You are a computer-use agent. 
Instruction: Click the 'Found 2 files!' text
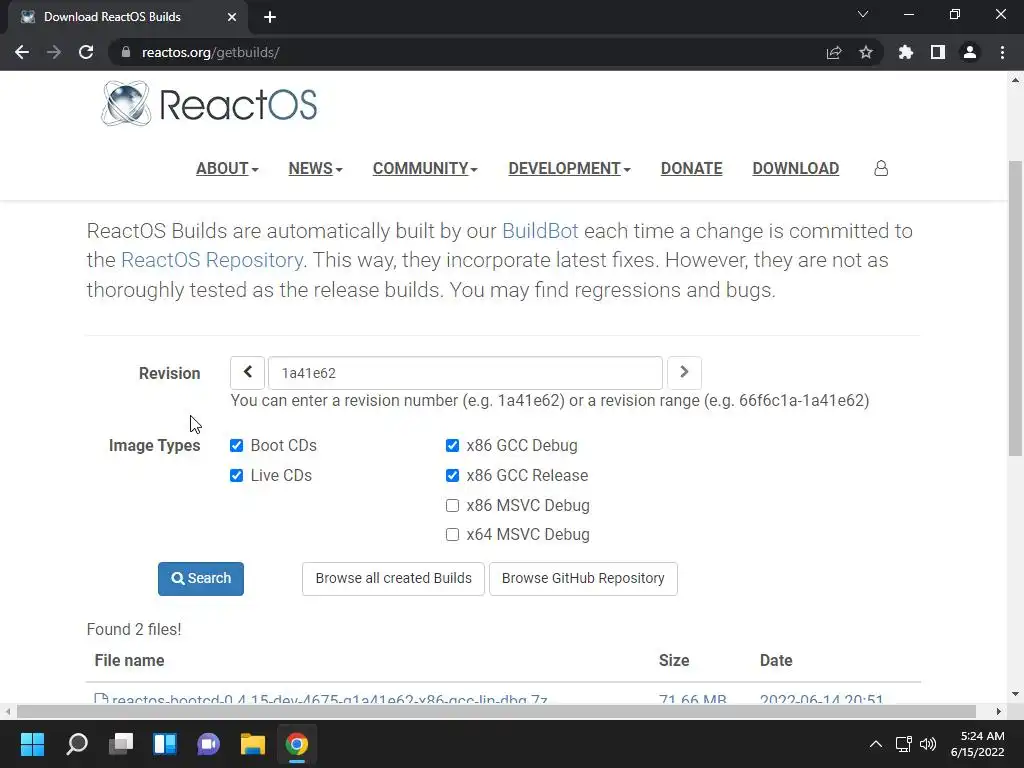tap(134, 630)
